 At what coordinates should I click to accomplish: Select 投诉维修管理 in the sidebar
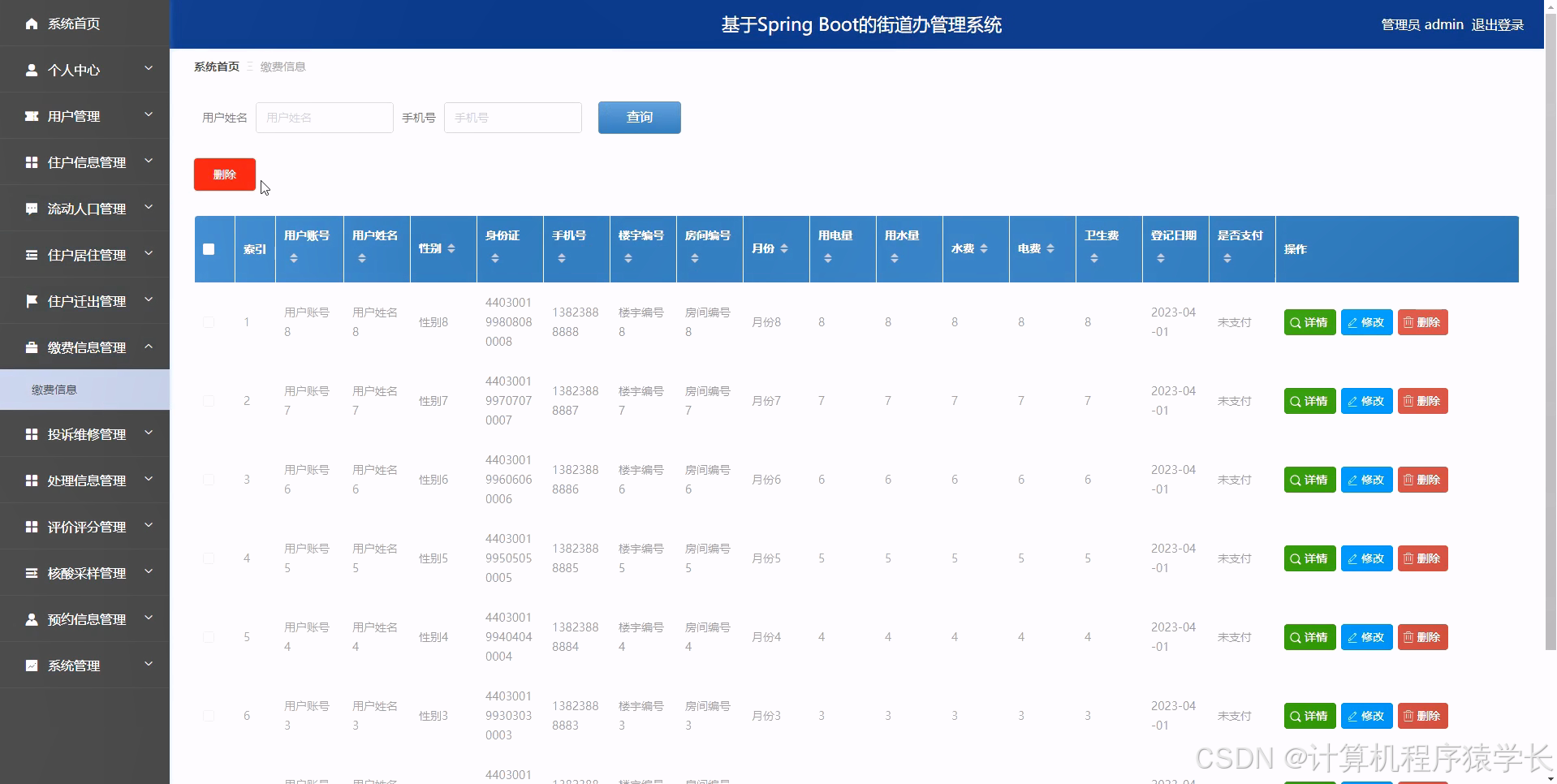click(x=87, y=433)
